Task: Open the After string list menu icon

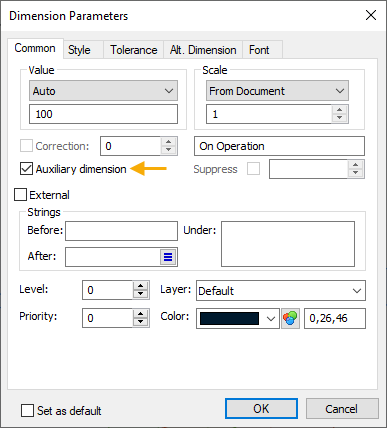Action: [x=168, y=257]
